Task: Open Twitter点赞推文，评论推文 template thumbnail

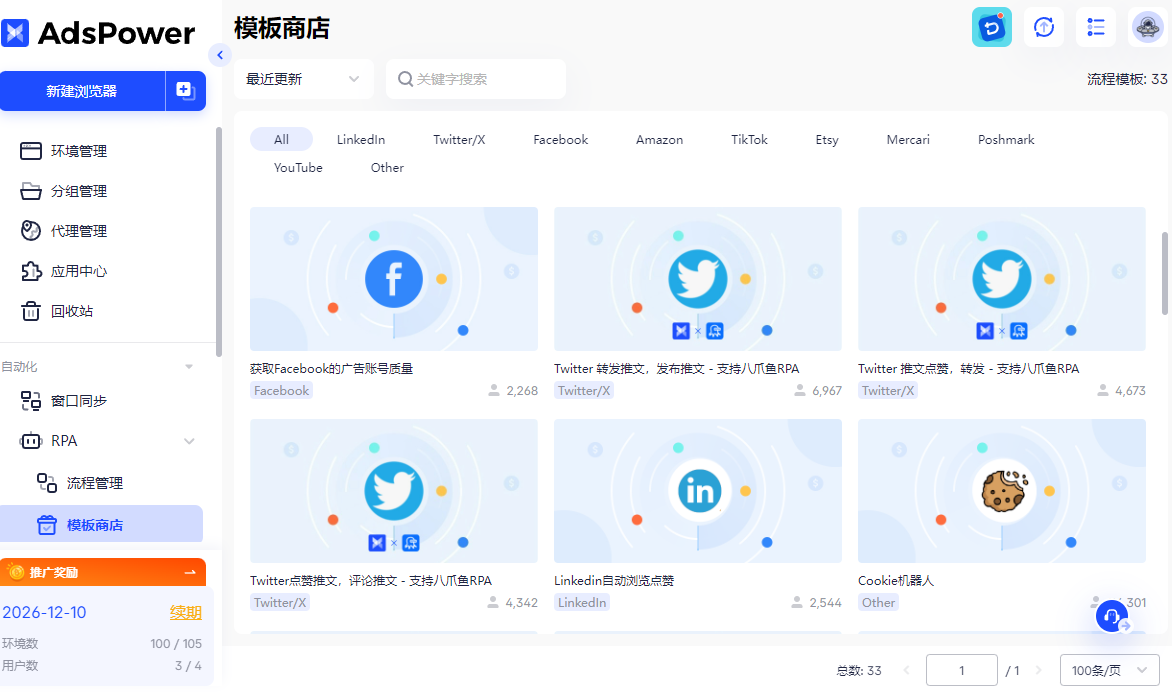Action: (394, 491)
